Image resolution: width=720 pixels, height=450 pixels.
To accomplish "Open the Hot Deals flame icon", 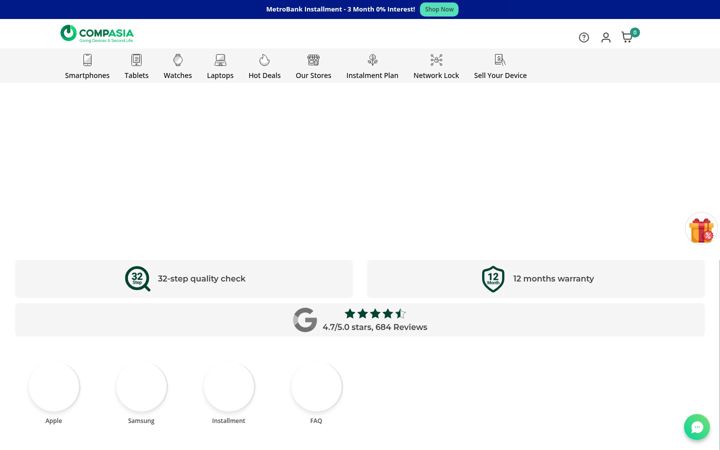I will (x=264, y=60).
